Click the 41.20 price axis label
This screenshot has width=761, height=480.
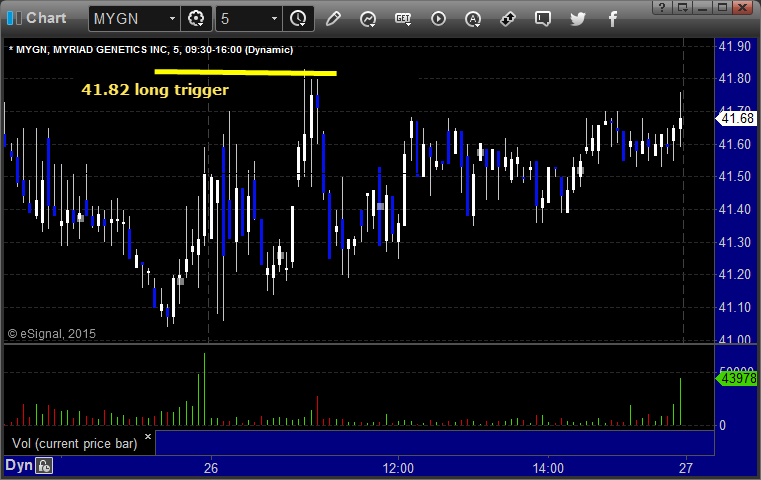(x=735, y=275)
